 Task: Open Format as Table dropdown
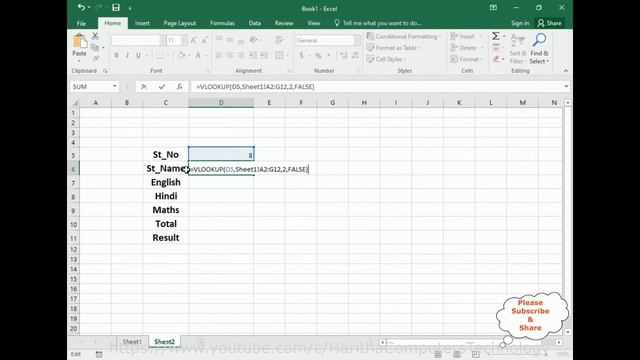coord(393,48)
